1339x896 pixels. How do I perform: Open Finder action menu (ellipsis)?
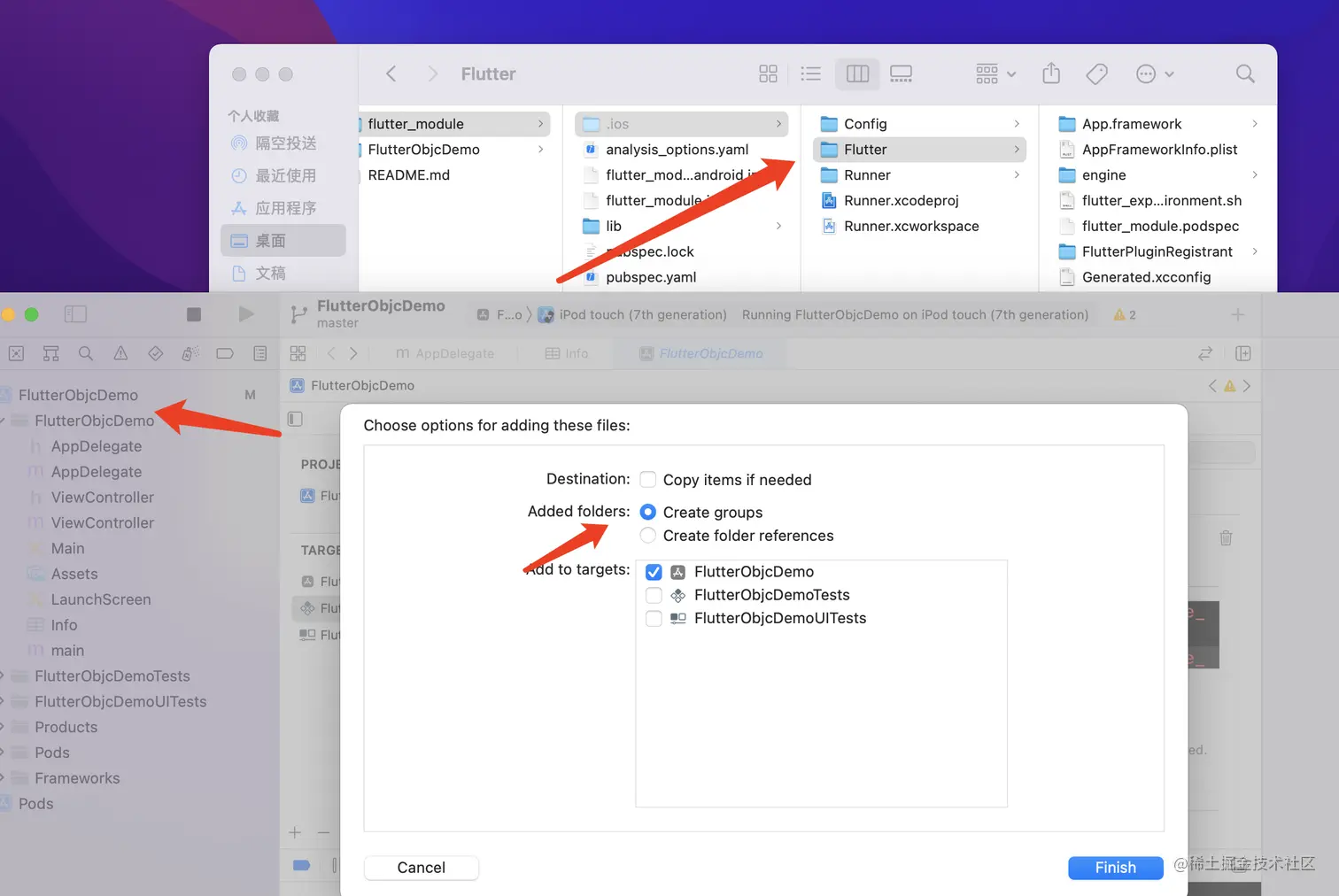(x=1155, y=73)
